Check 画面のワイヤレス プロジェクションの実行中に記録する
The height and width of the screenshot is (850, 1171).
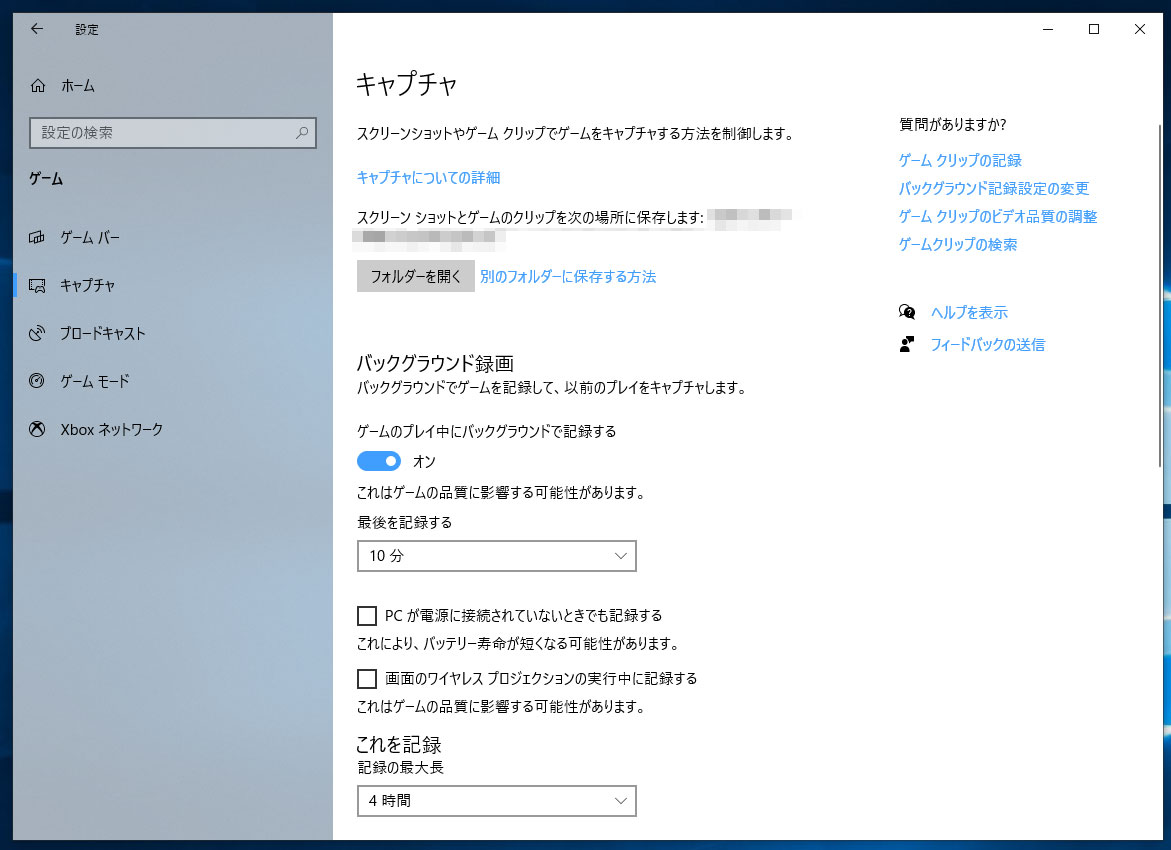coord(366,679)
